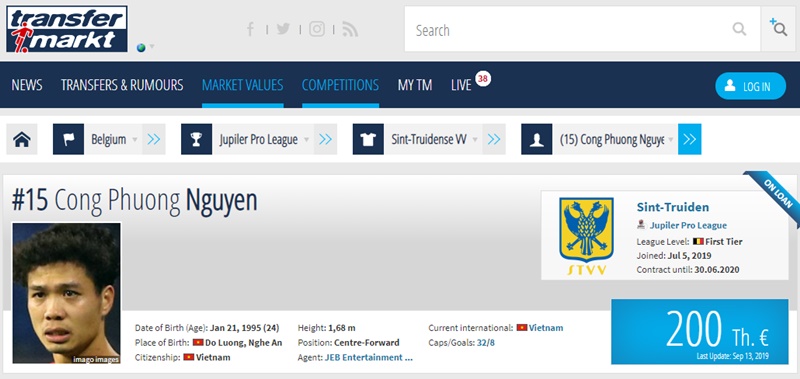
Task: Select contract date 30.06.2020
Action: [x=717, y=270]
